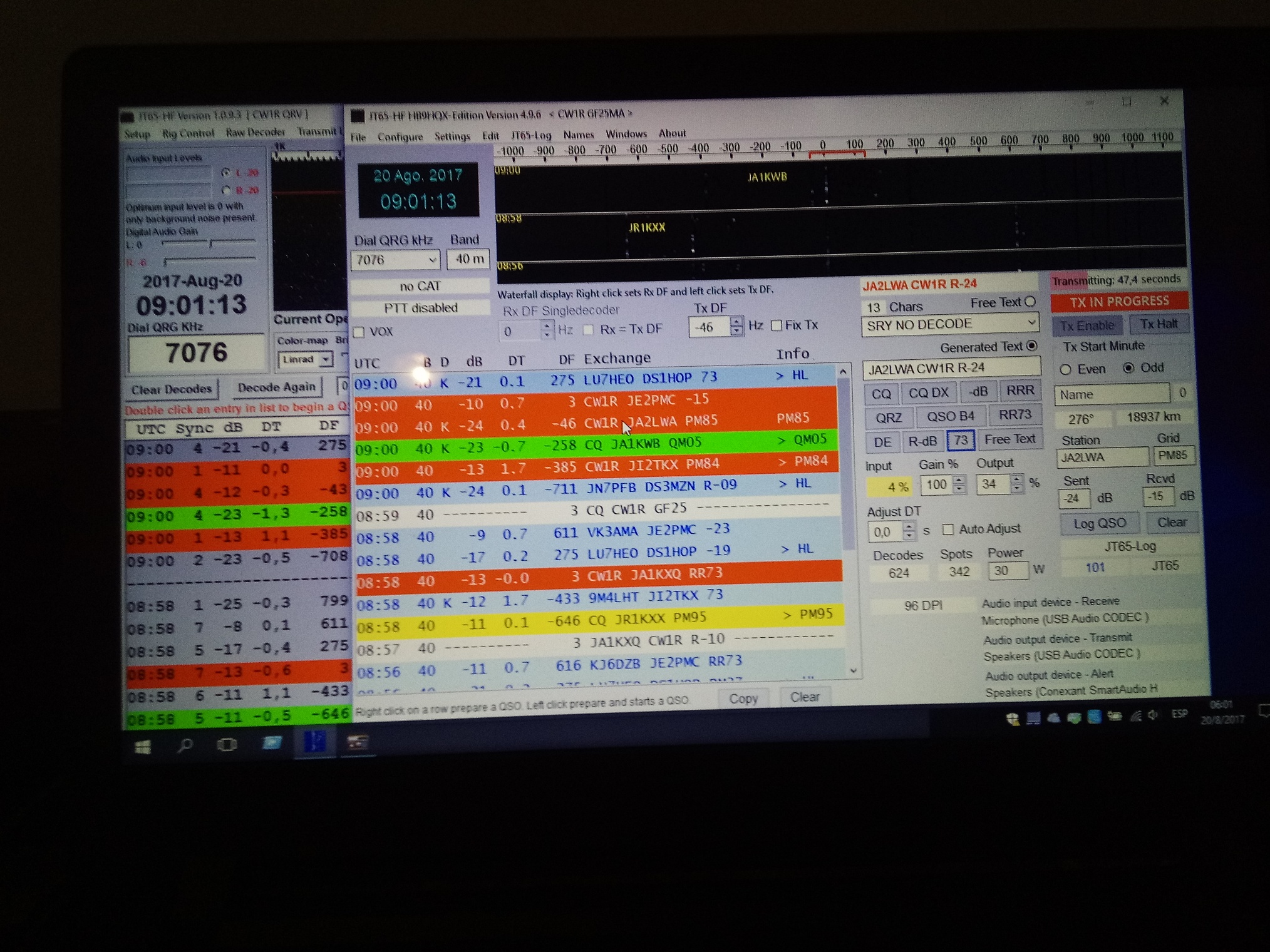Click the OneDrive cloud tray icon
The image size is (1270, 952).
[x=1054, y=717]
